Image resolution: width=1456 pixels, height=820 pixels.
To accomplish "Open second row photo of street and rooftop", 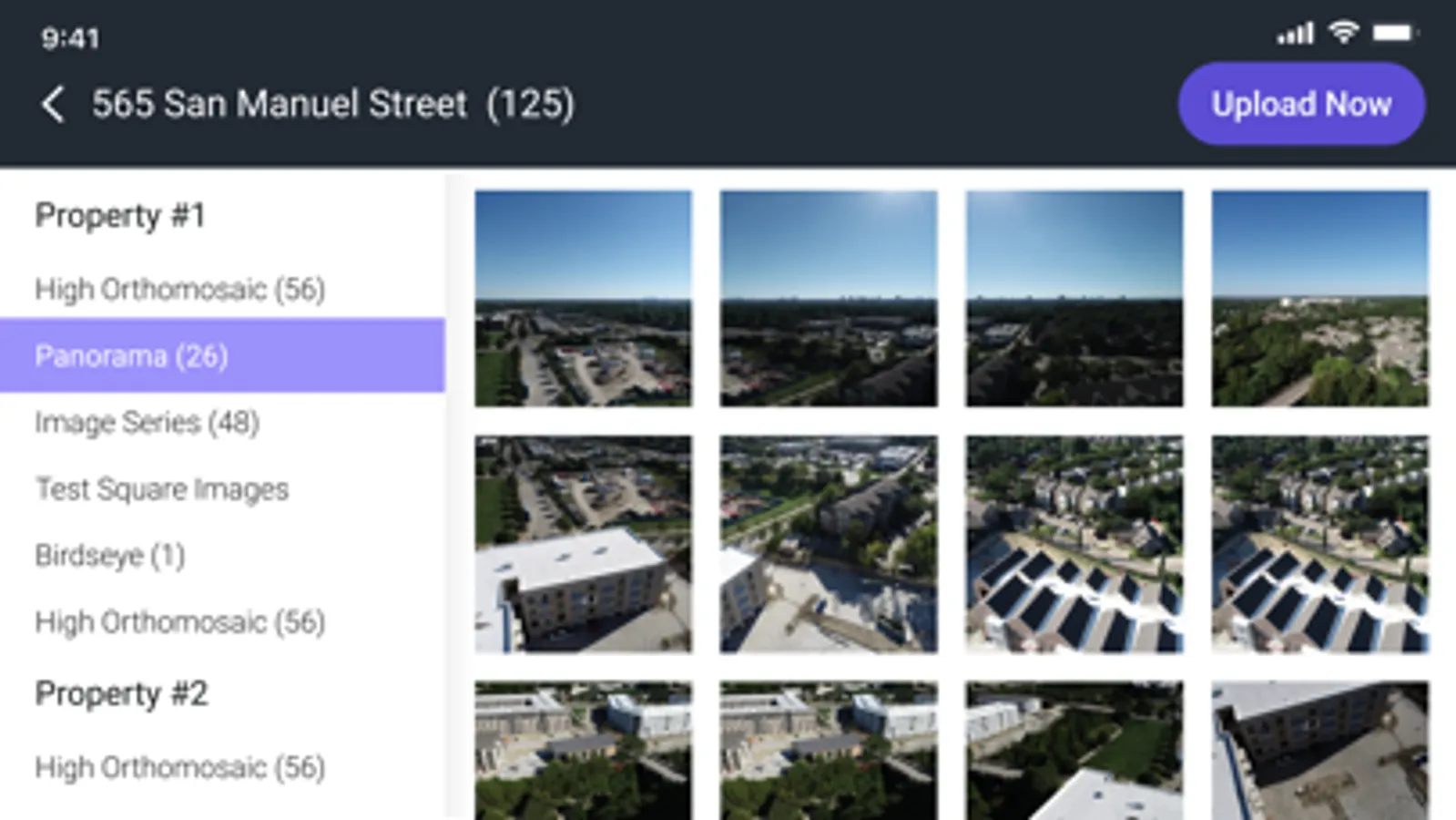I will 829,544.
